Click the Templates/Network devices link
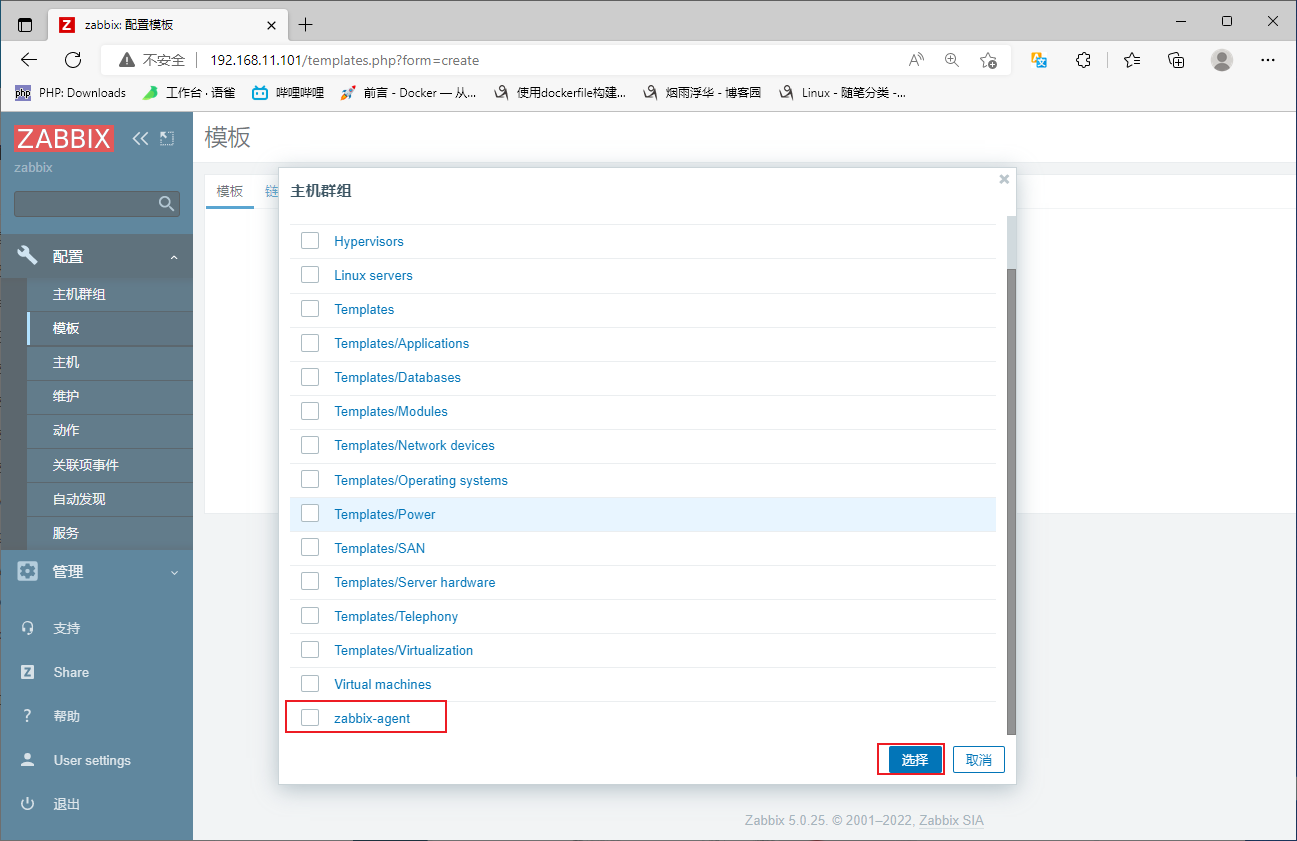The height and width of the screenshot is (841, 1297). point(414,445)
